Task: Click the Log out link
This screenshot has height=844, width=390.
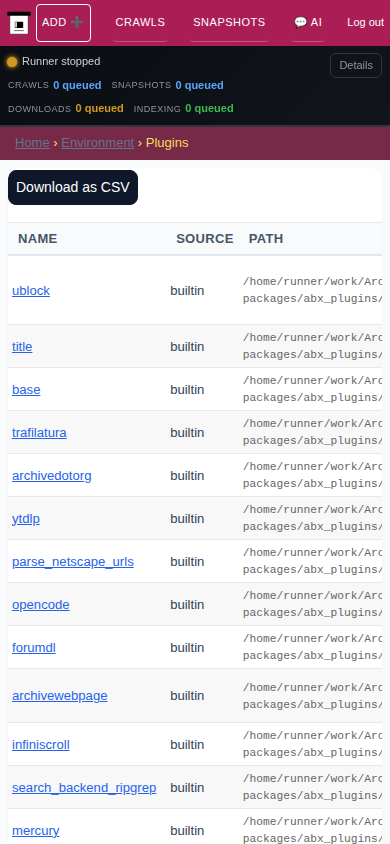Action: (365, 23)
